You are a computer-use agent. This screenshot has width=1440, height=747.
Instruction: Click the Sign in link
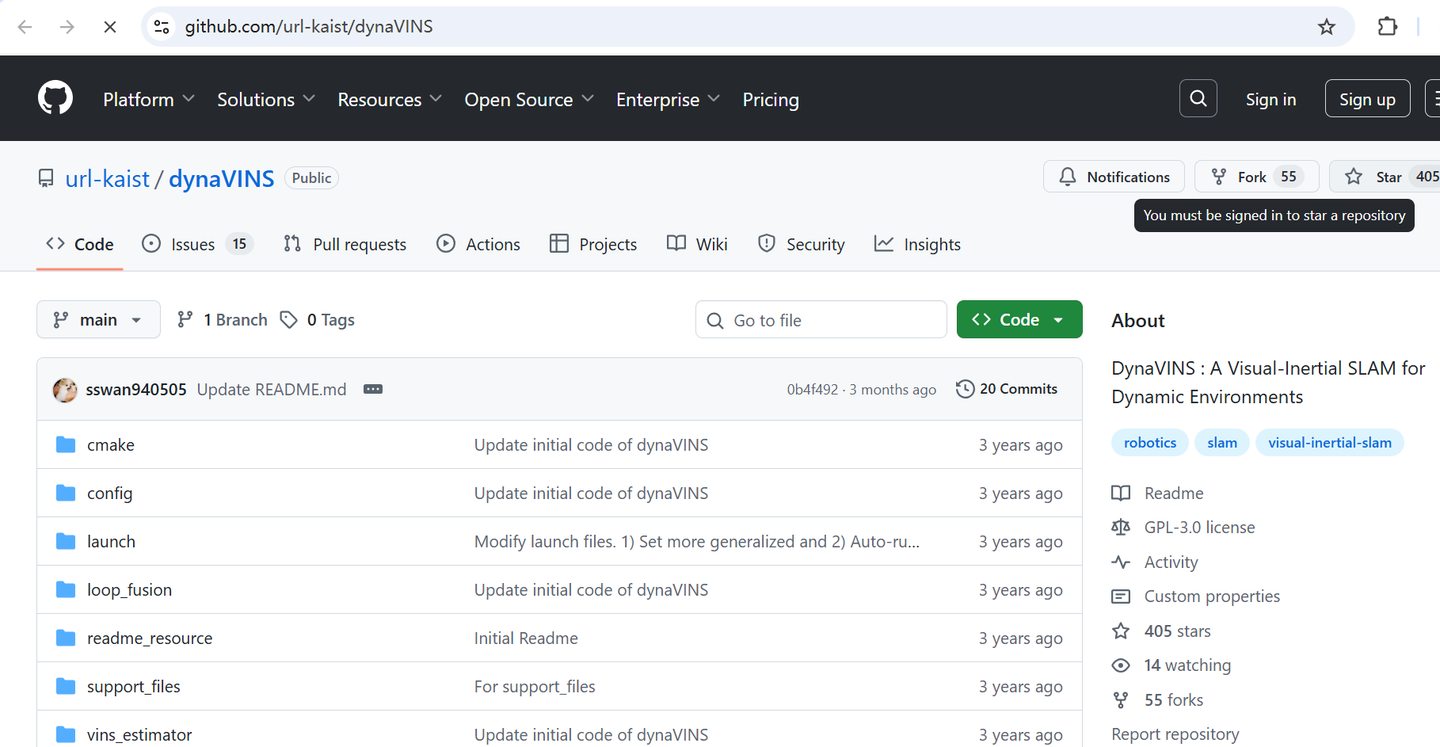coord(1270,99)
